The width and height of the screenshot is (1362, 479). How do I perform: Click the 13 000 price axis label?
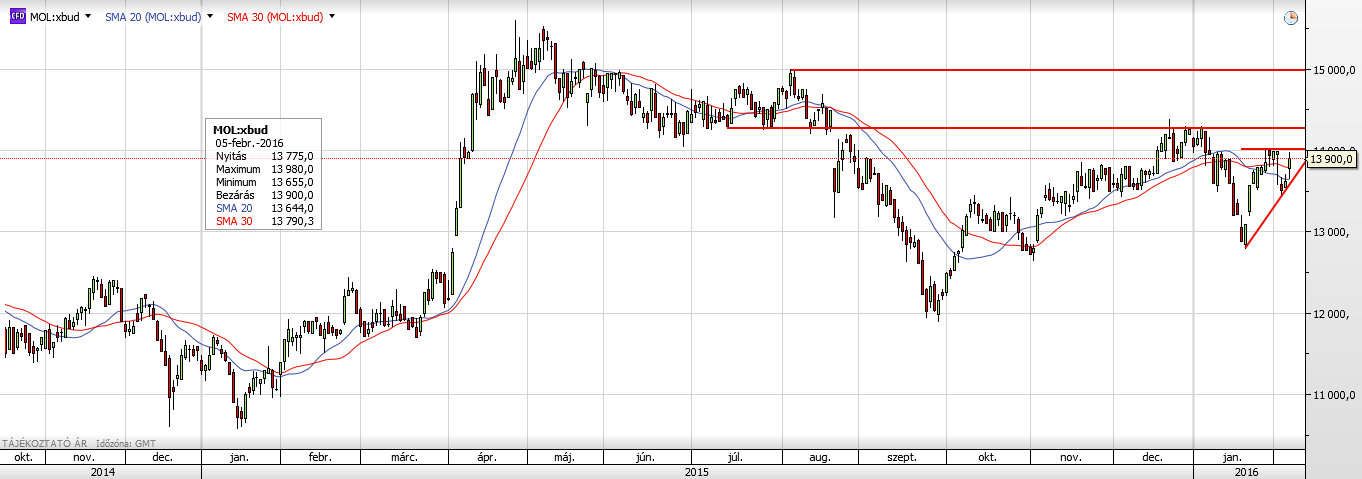(x=1334, y=233)
